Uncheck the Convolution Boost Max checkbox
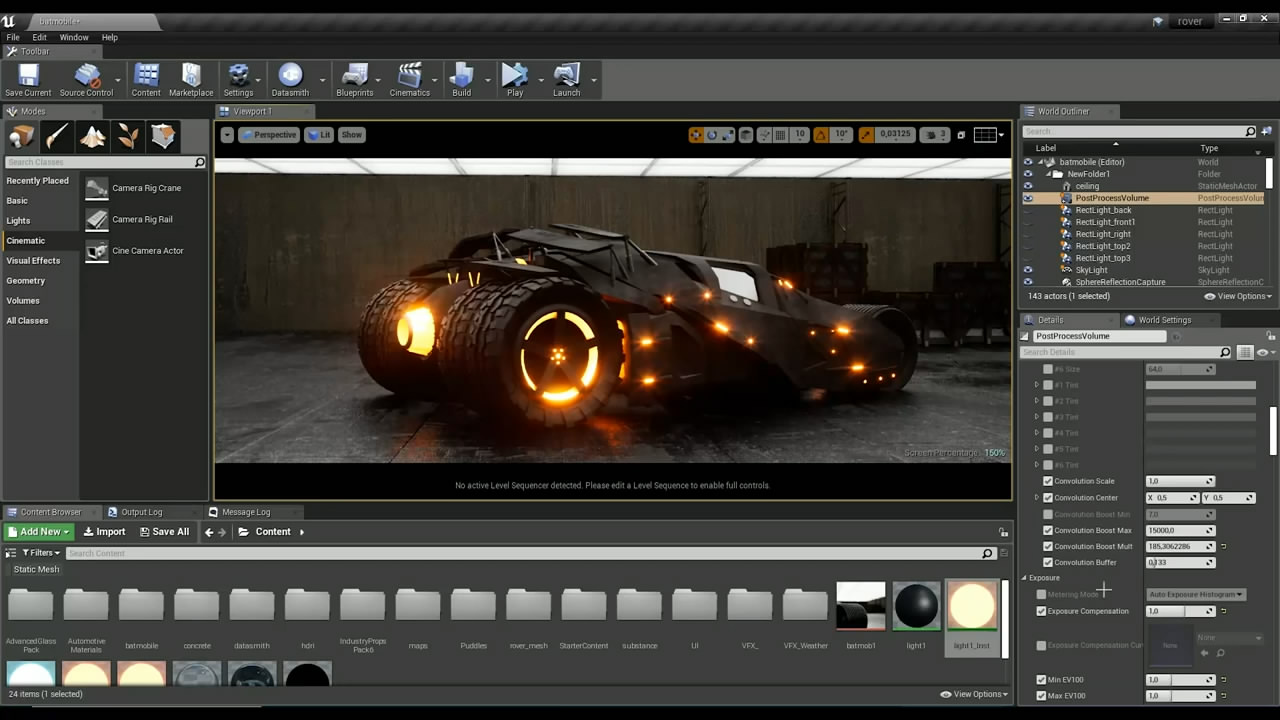The height and width of the screenshot is (720, 1280). point(1048,530)
